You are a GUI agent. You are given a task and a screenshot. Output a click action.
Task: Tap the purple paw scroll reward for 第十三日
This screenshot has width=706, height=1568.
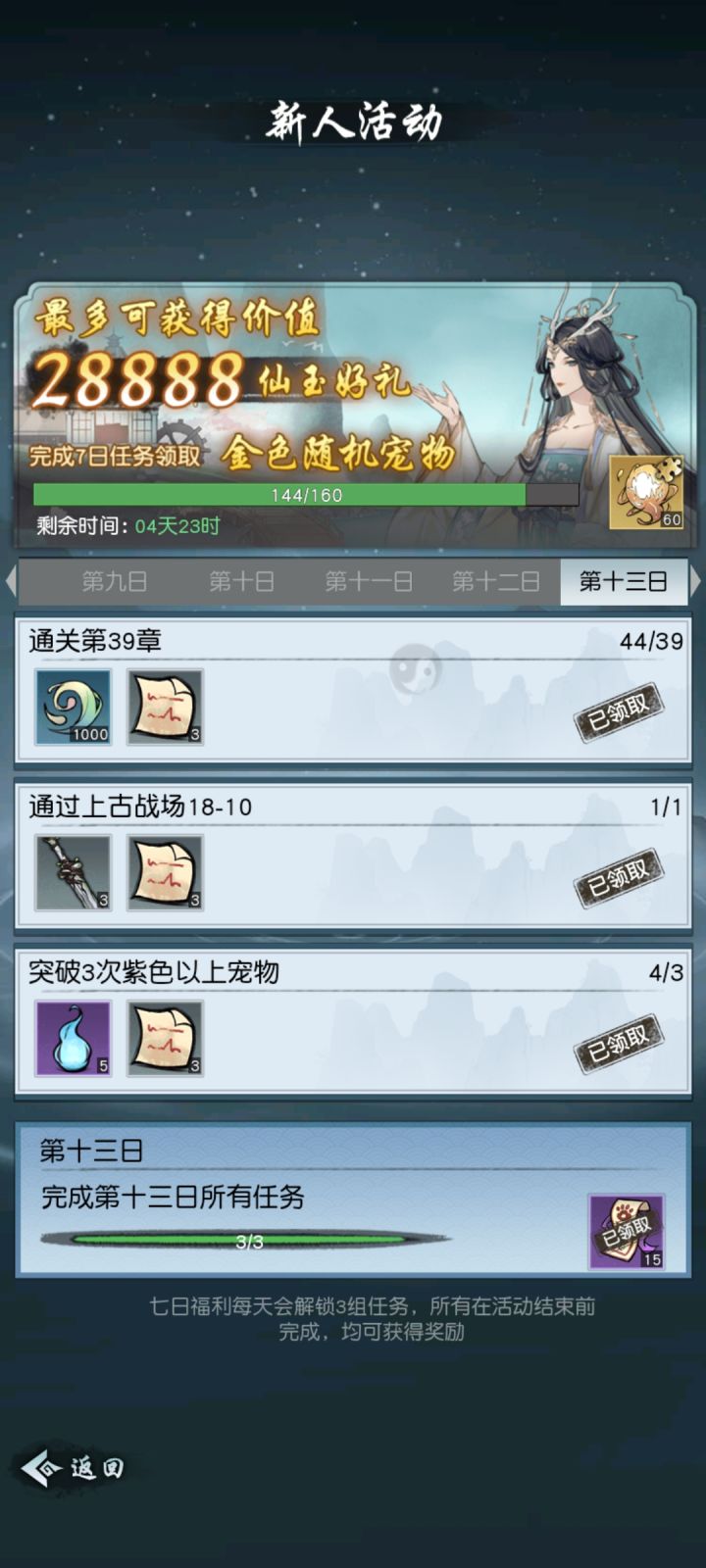(x=627, y=1231)
